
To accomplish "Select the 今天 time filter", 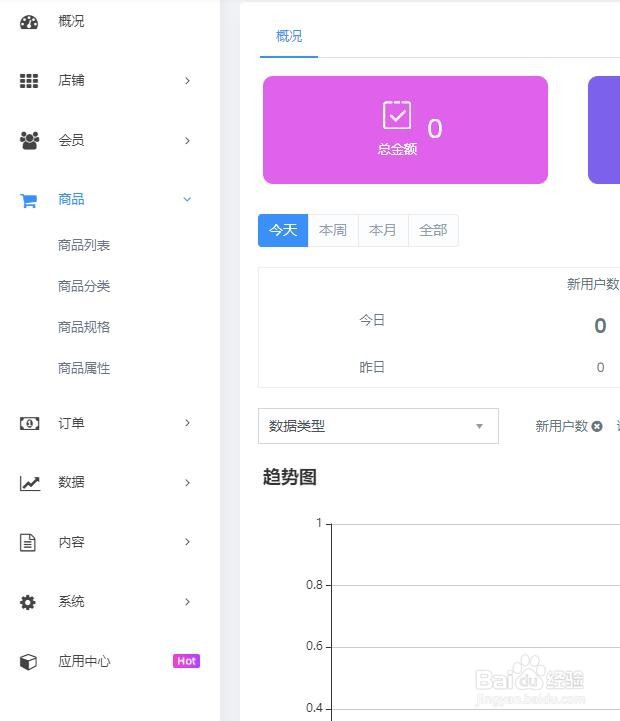I will (x=283, y=230).
